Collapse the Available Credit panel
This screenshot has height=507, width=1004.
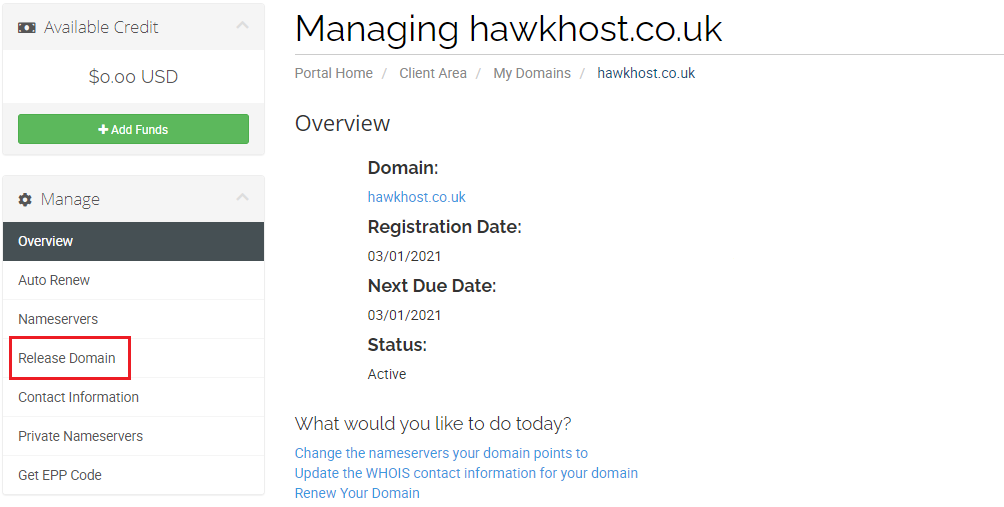[x=242, y=26]
